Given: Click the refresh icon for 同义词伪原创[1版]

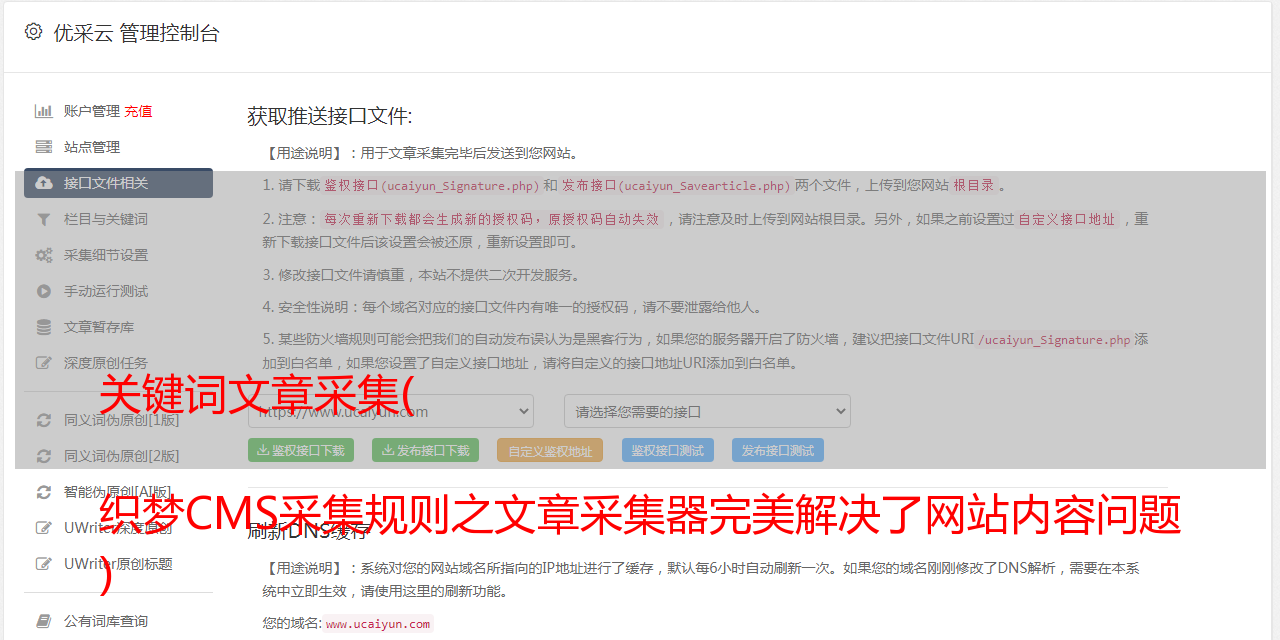Looking at the screenshot, I should 44,420.
